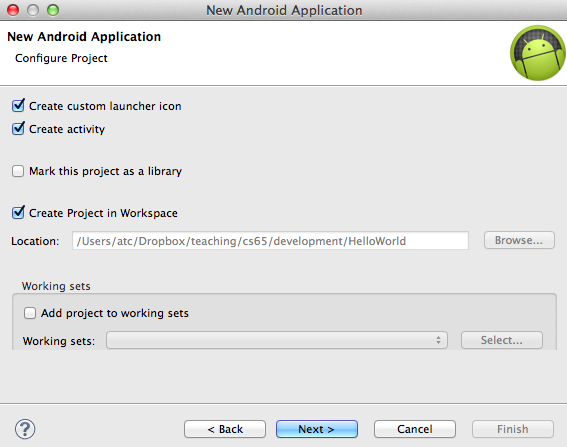The height and width of the screenshot is (447, 567).
Task: Enable Mark this project as a library
Action: tap(18, 171)
